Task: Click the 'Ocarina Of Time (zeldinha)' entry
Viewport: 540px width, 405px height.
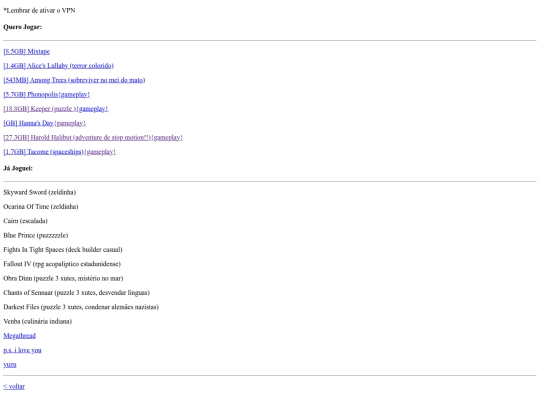Action: pyautogui.click(x=41, y=207)
